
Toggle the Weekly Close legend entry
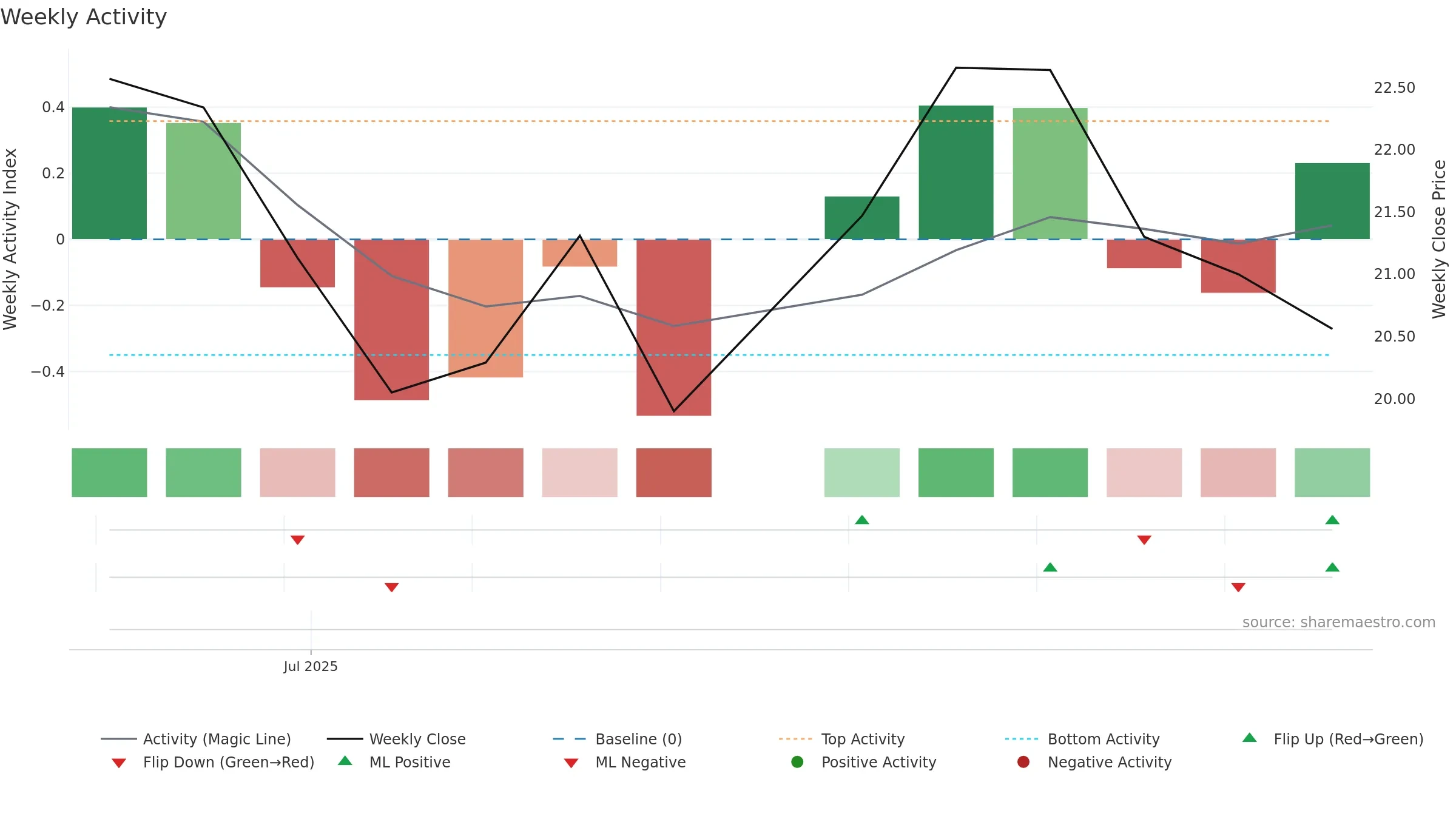coord(397,739)
